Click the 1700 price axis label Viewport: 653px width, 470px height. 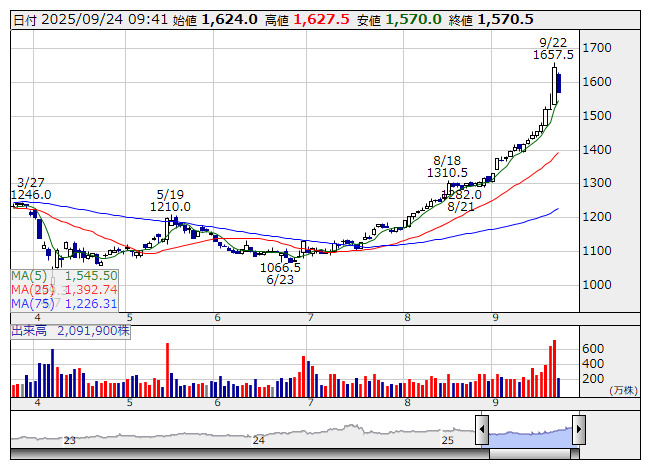(597, 48)
